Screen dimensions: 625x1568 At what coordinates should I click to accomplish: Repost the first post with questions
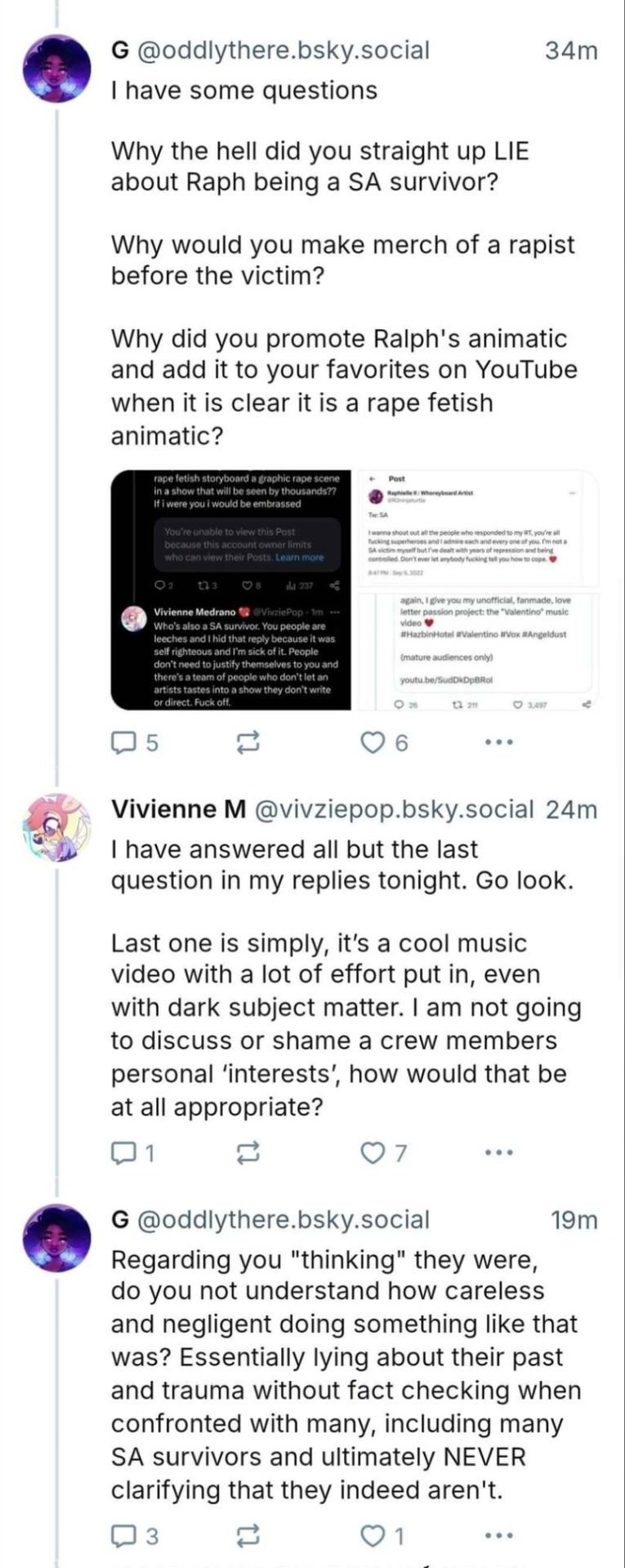click(248, 742)
